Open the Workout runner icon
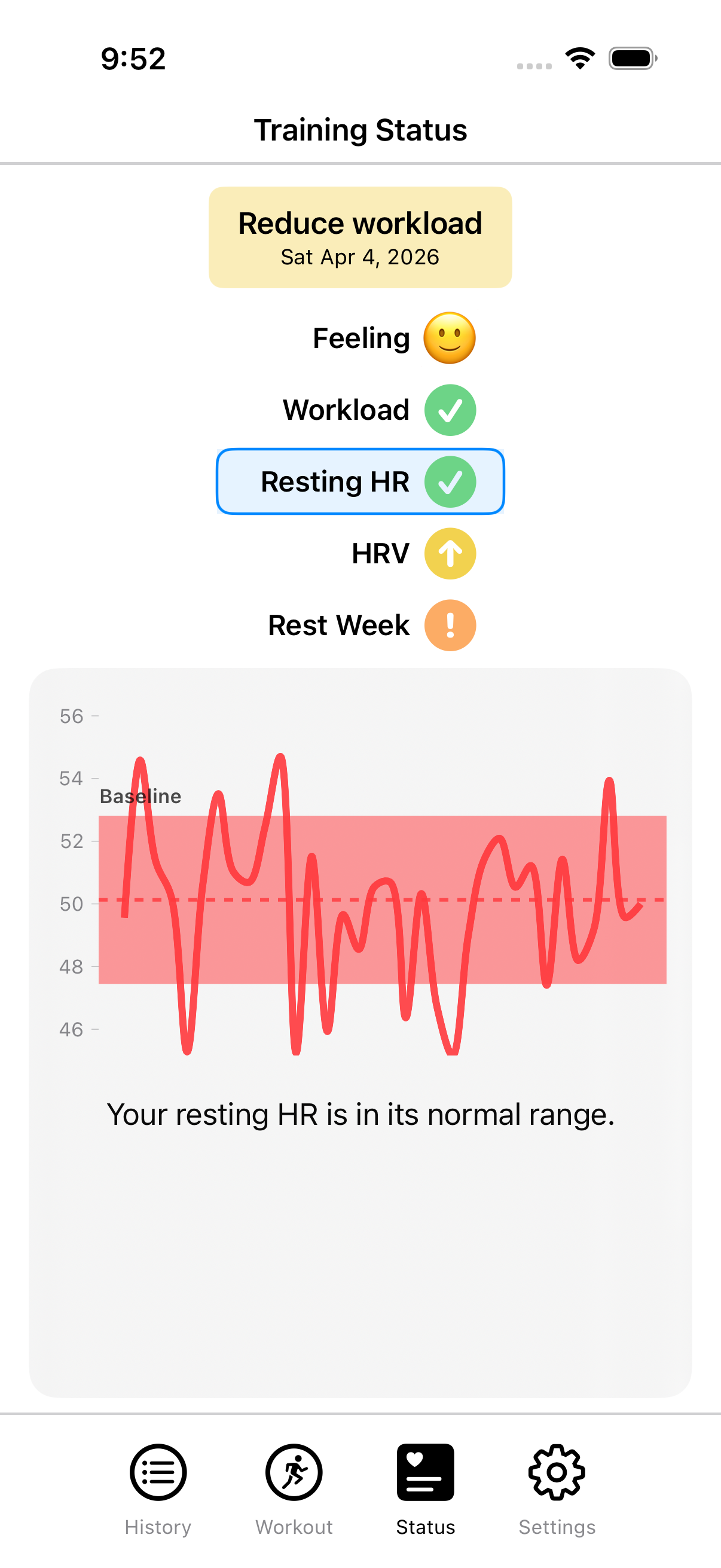This screenshot has width=721, height=1568. [294, 1472]
